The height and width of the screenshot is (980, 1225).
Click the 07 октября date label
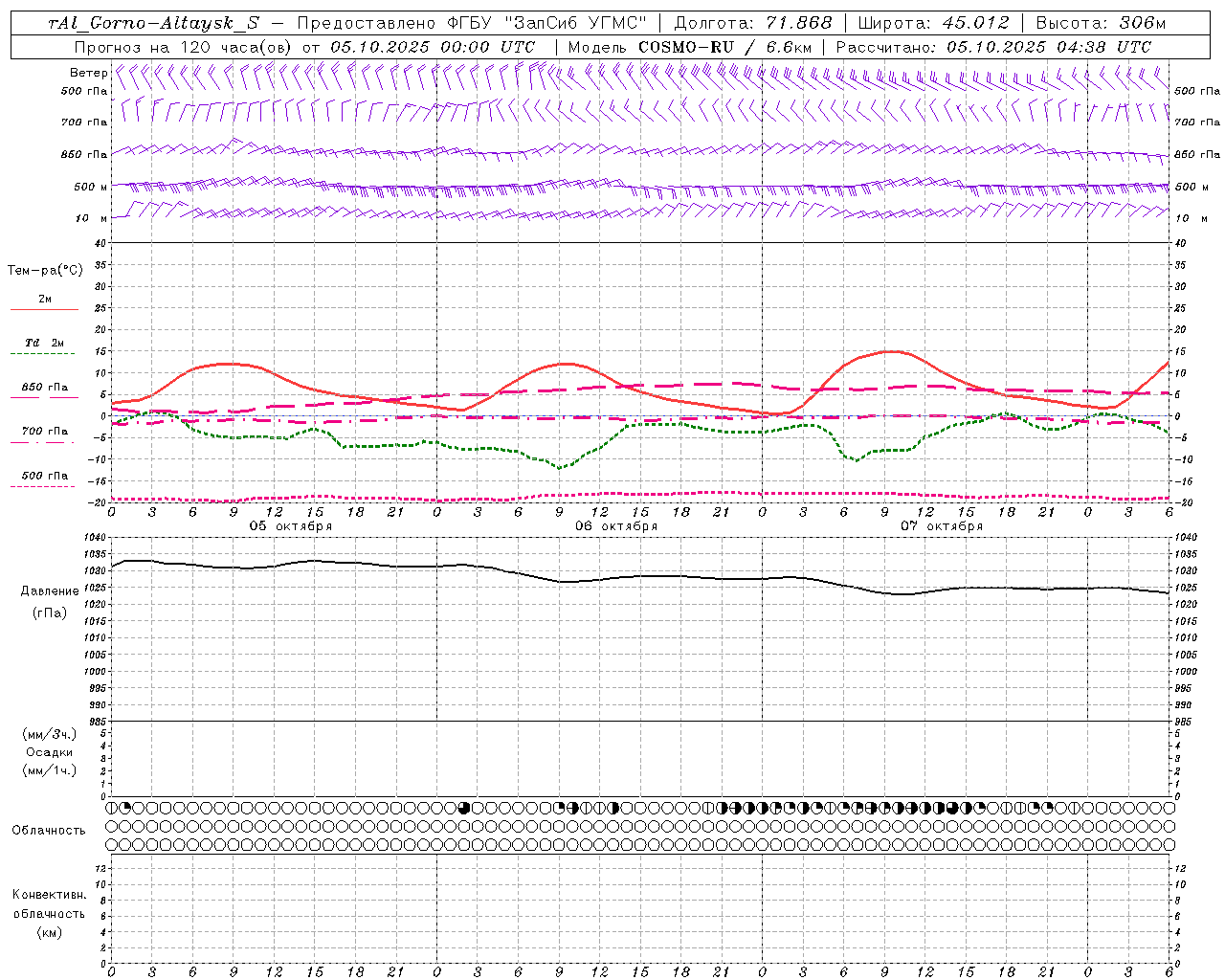click(x=942, y=526)
